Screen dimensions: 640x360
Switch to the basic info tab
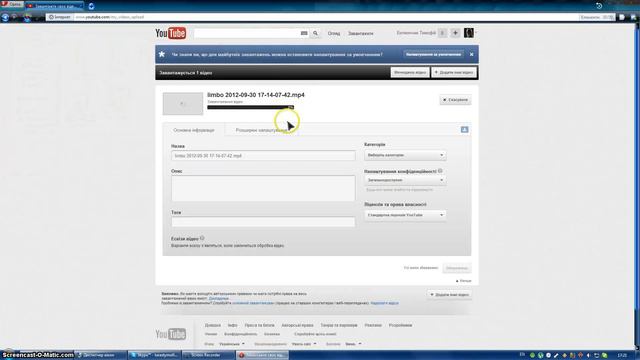[194, 130]
